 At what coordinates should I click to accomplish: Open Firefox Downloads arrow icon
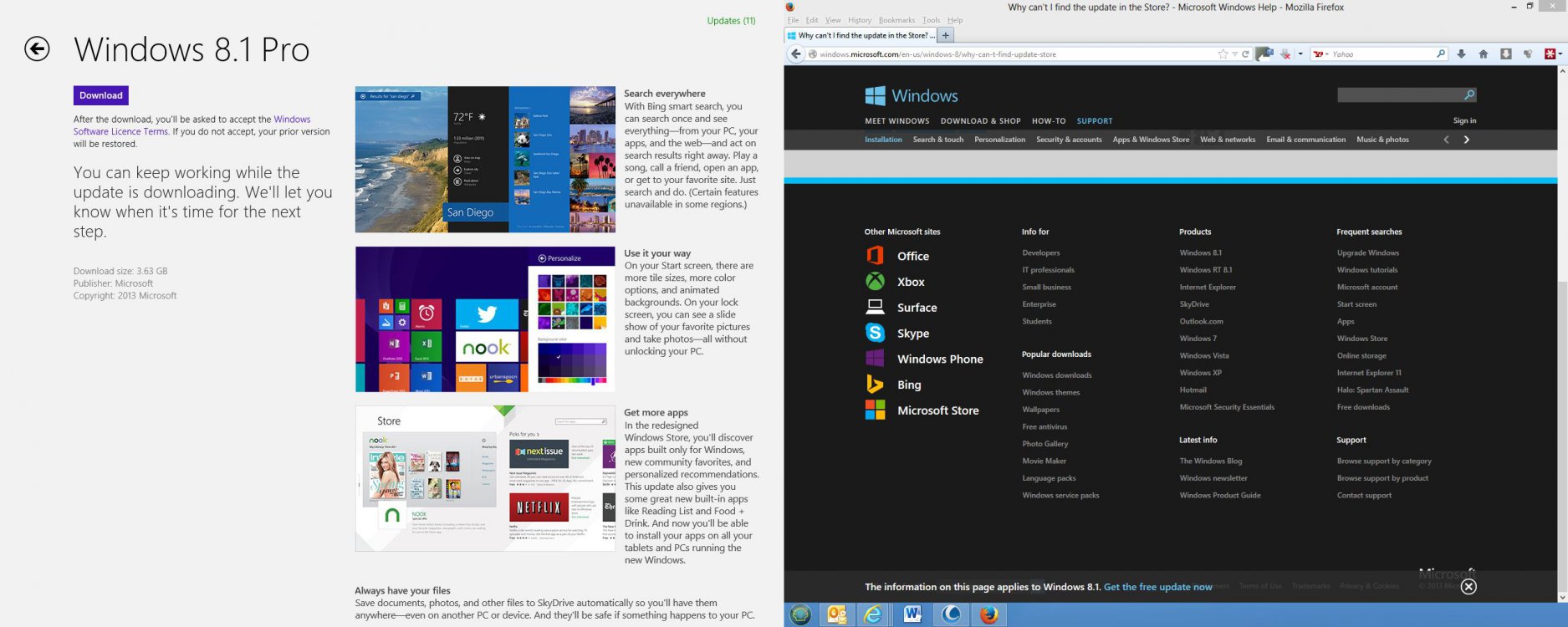click(1461, 54)
